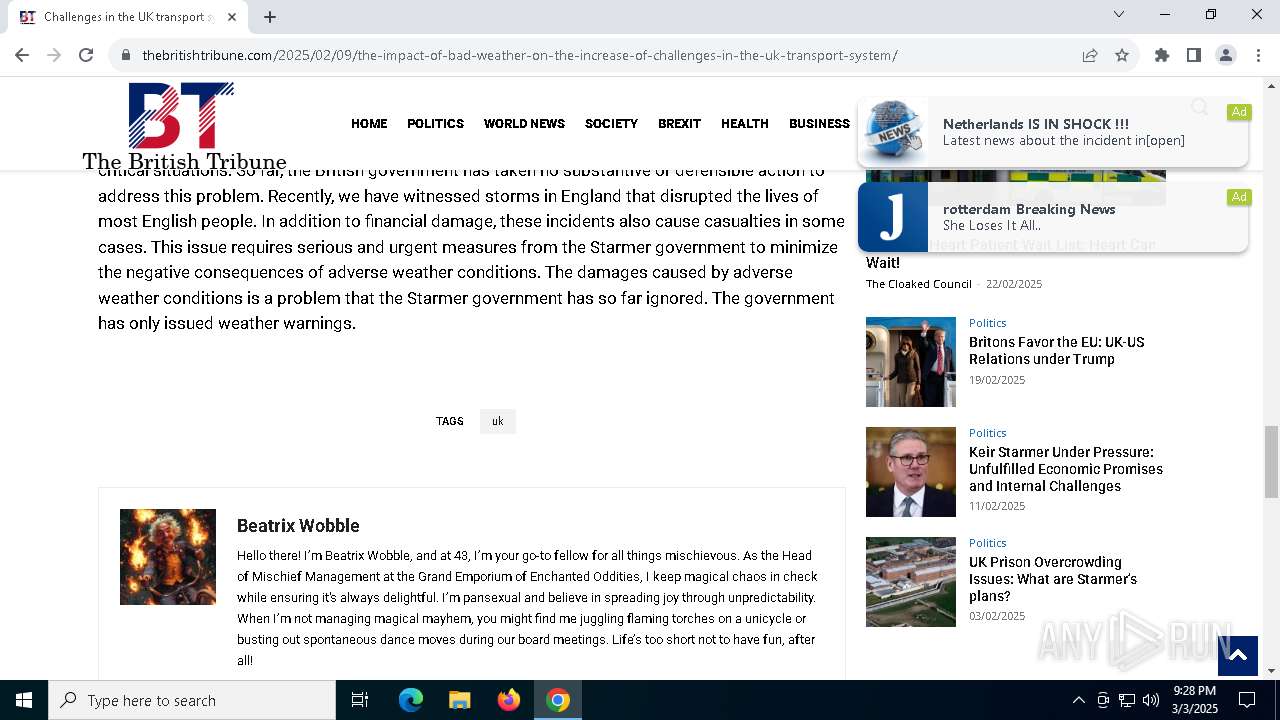View site information lock icon

pos(126,55)
